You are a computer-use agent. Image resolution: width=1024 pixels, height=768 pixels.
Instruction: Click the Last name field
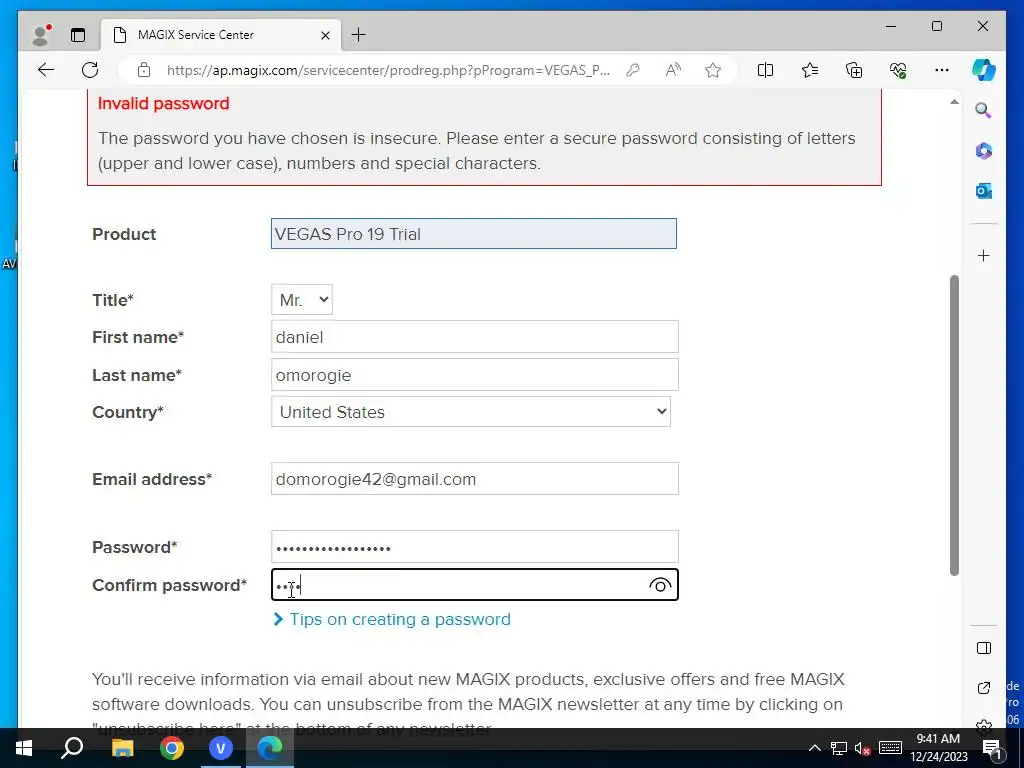[x=475, y=375]
